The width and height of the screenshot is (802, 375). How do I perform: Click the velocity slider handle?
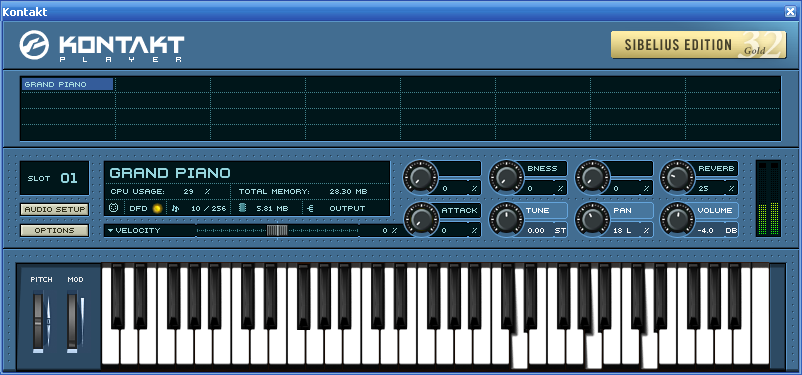tap(277, 230)
